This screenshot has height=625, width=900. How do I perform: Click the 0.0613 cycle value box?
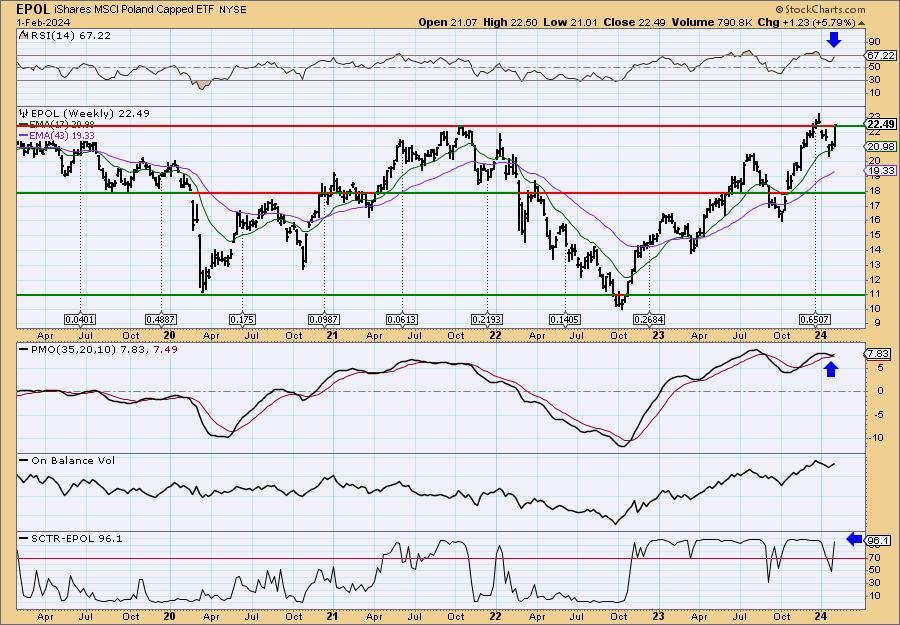point(402,319)
